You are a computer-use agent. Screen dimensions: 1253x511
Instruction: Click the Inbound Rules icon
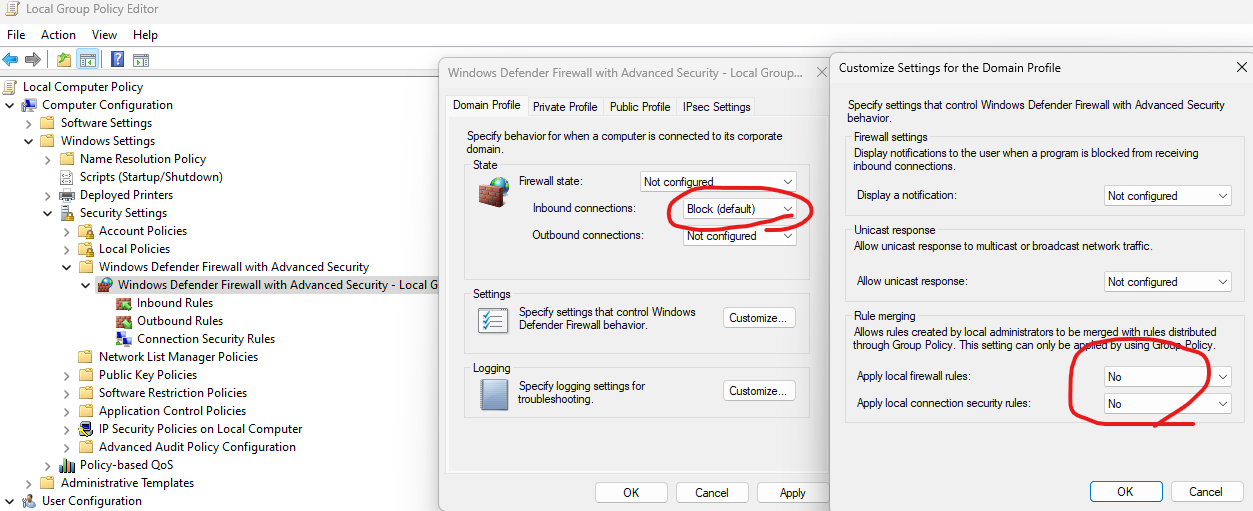(x=124, y=303)
